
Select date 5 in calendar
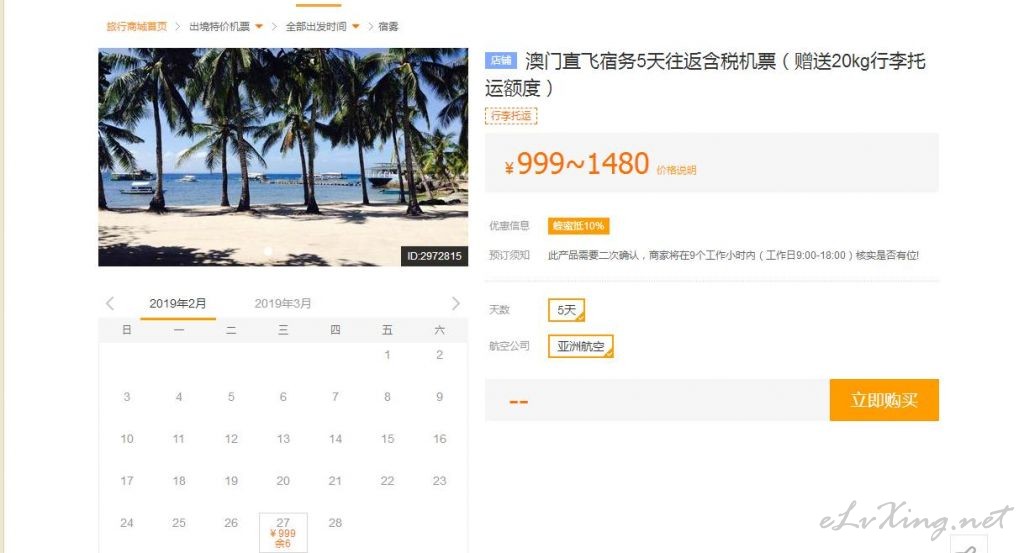pos(231,396)
